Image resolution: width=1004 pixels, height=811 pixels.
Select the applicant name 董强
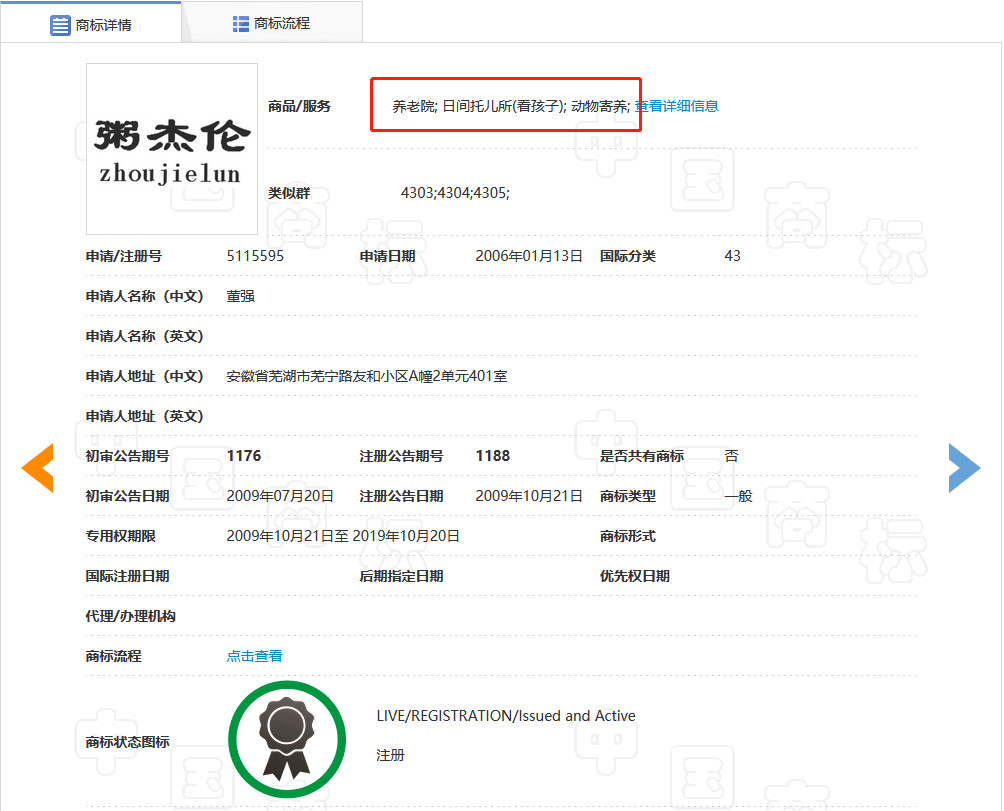(240, 296)
